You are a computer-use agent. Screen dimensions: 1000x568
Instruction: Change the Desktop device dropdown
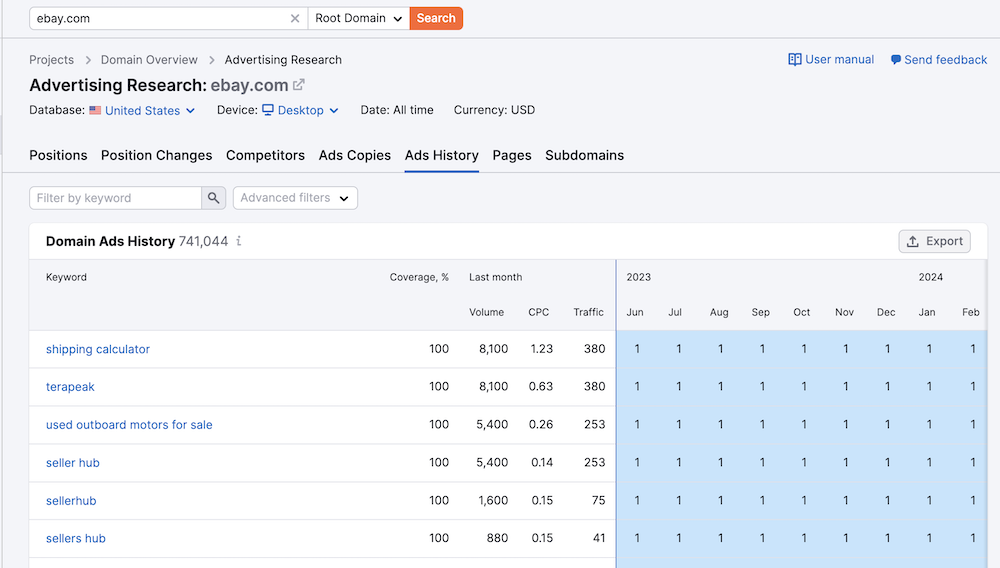300,111
